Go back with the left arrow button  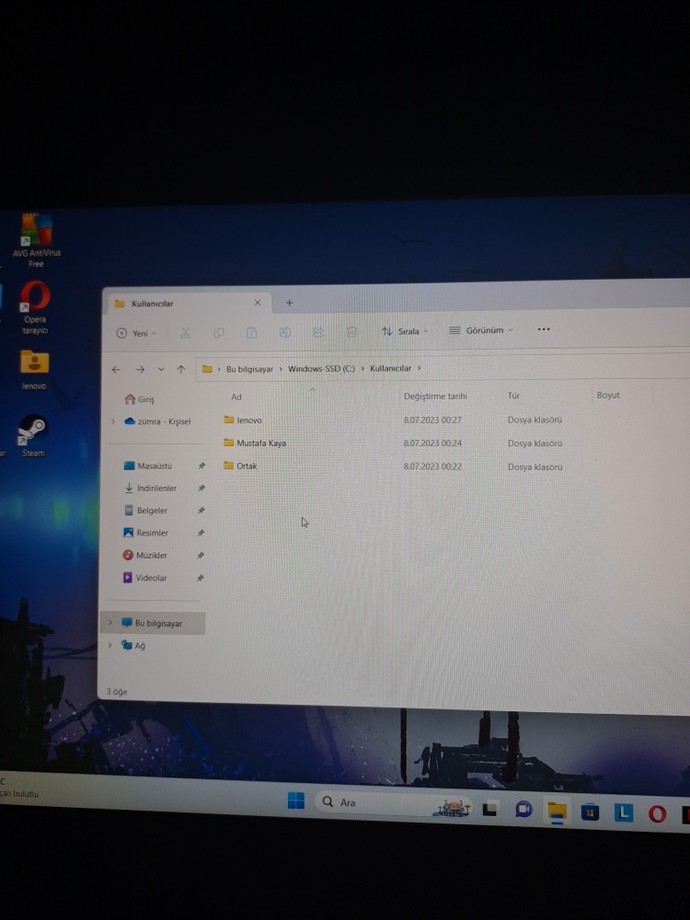(116, 370)
